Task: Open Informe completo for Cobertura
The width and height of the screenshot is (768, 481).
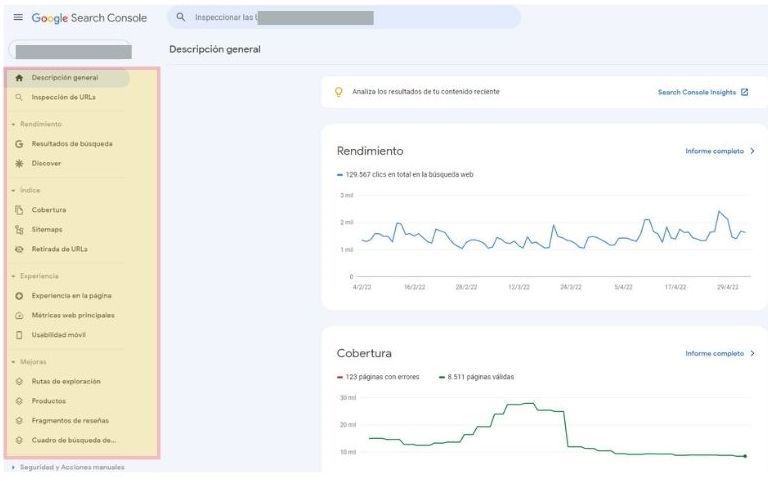Action: (x=714, y=353)
